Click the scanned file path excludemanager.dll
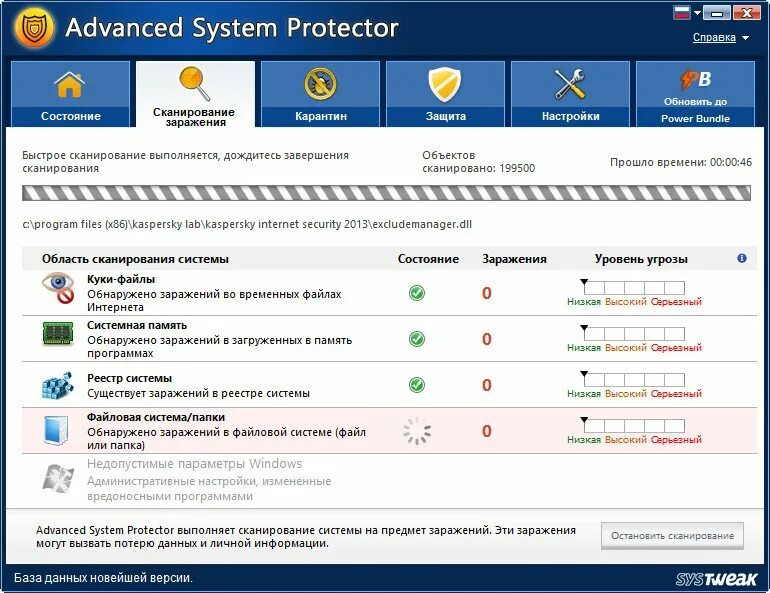 pyautogui.click(x=247, y=224)
